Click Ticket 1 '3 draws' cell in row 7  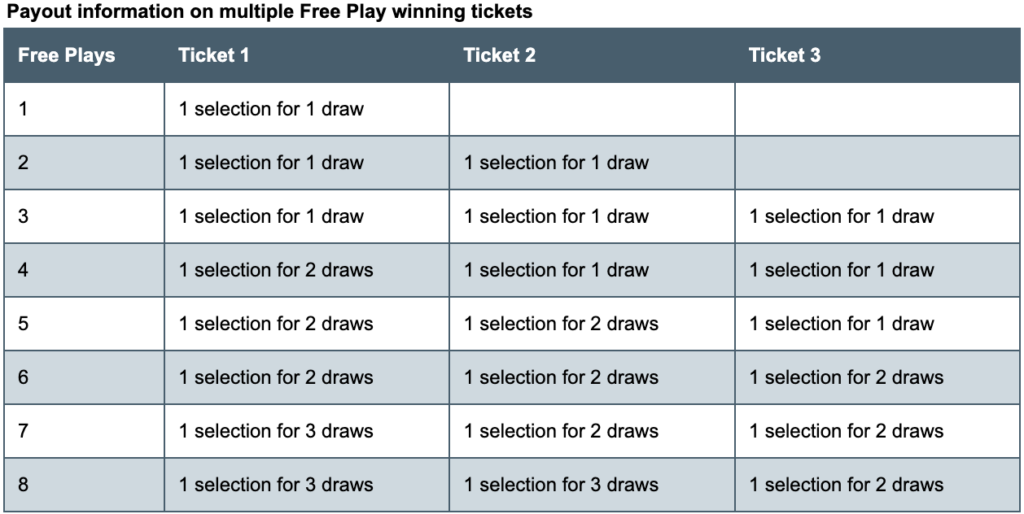click(x=306, y=431)
